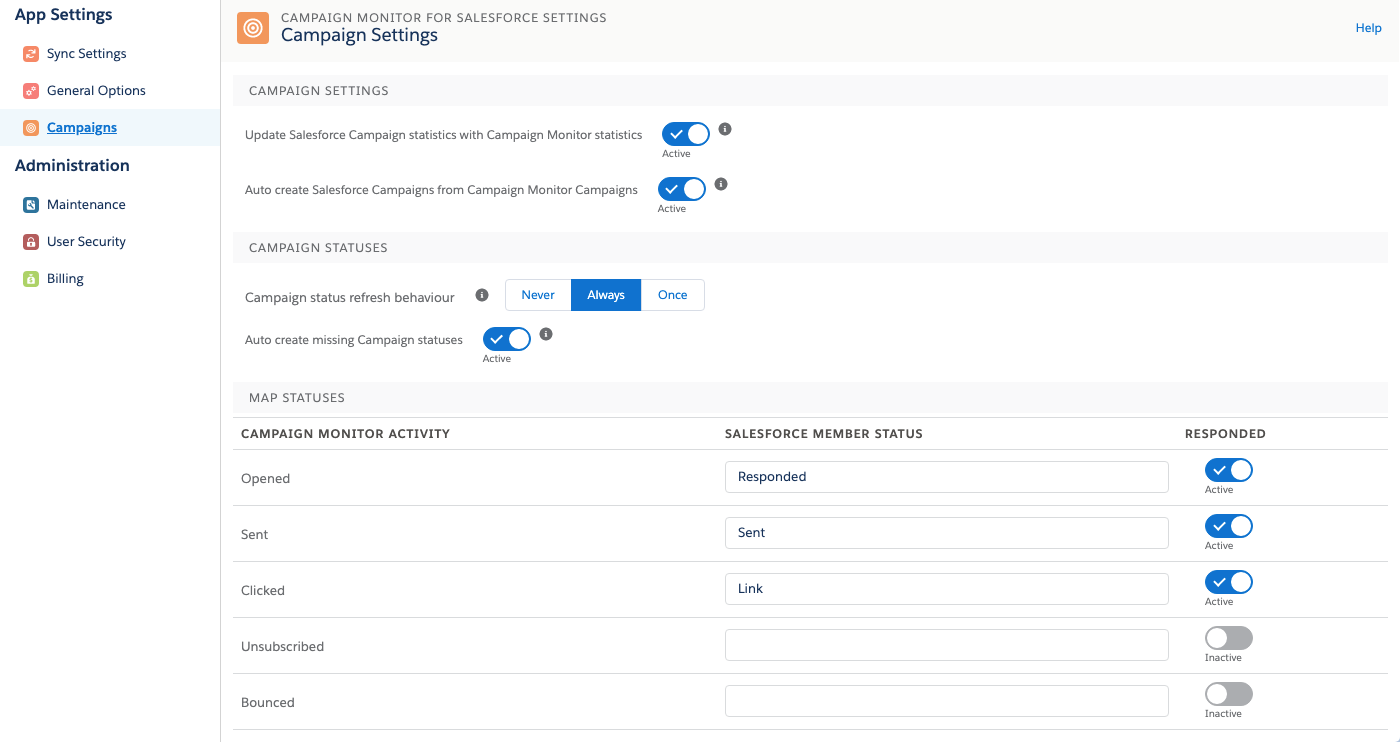
Task: Click the Unsubscribed activity label
Action: click(x=283, y=647)
